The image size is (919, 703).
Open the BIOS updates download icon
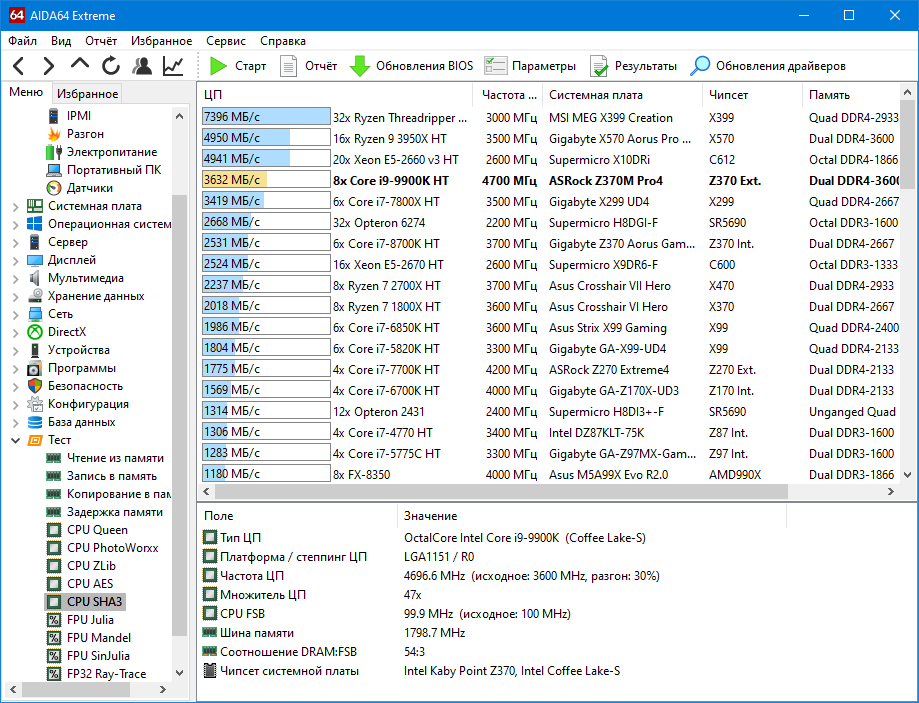pyautogui.click(x=360, y=66)
